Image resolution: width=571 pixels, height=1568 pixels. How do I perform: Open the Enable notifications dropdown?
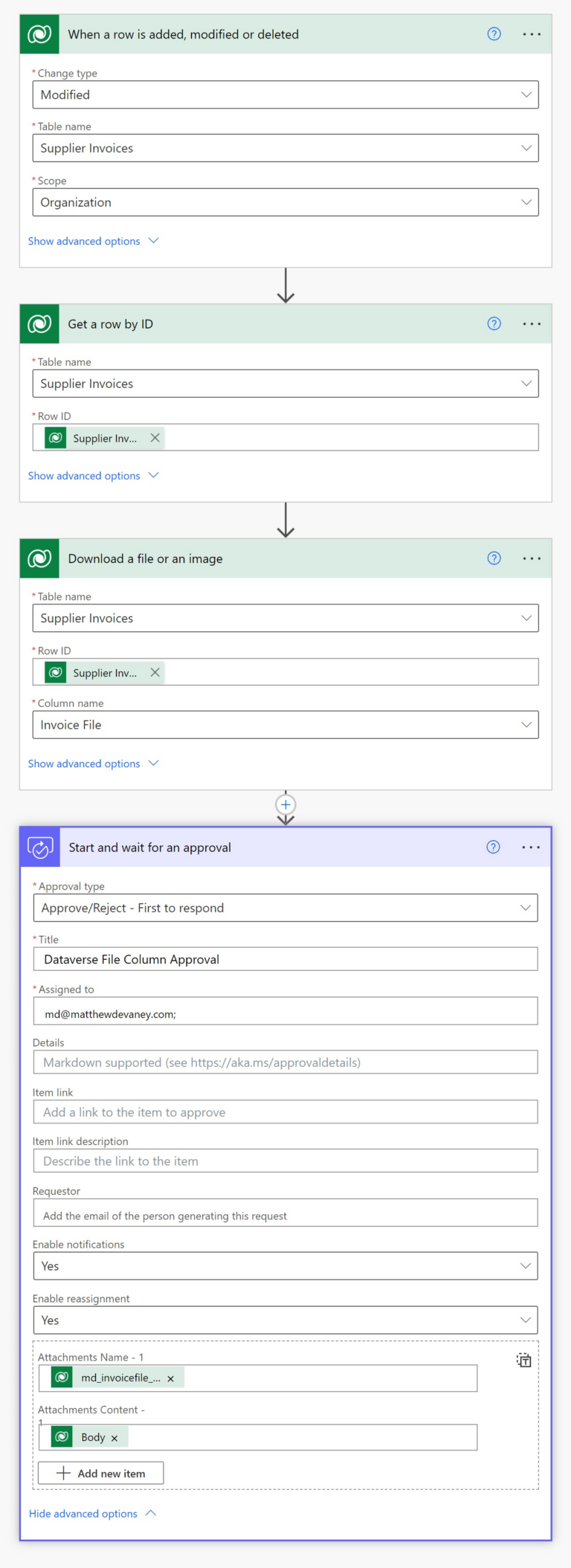(x=285, y=1266)
